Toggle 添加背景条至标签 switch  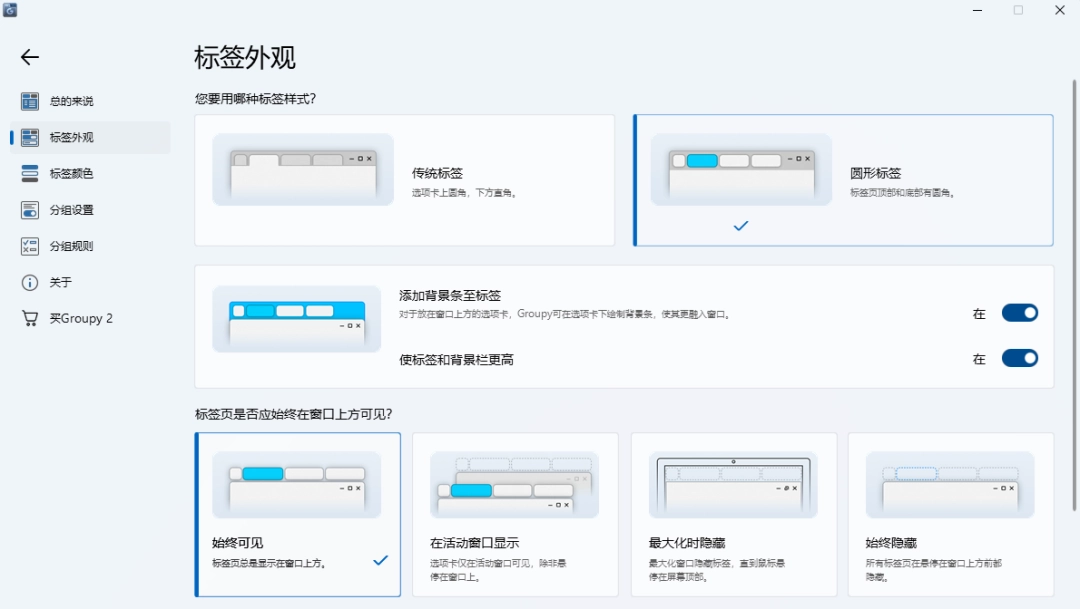[x=1020, y=313]
